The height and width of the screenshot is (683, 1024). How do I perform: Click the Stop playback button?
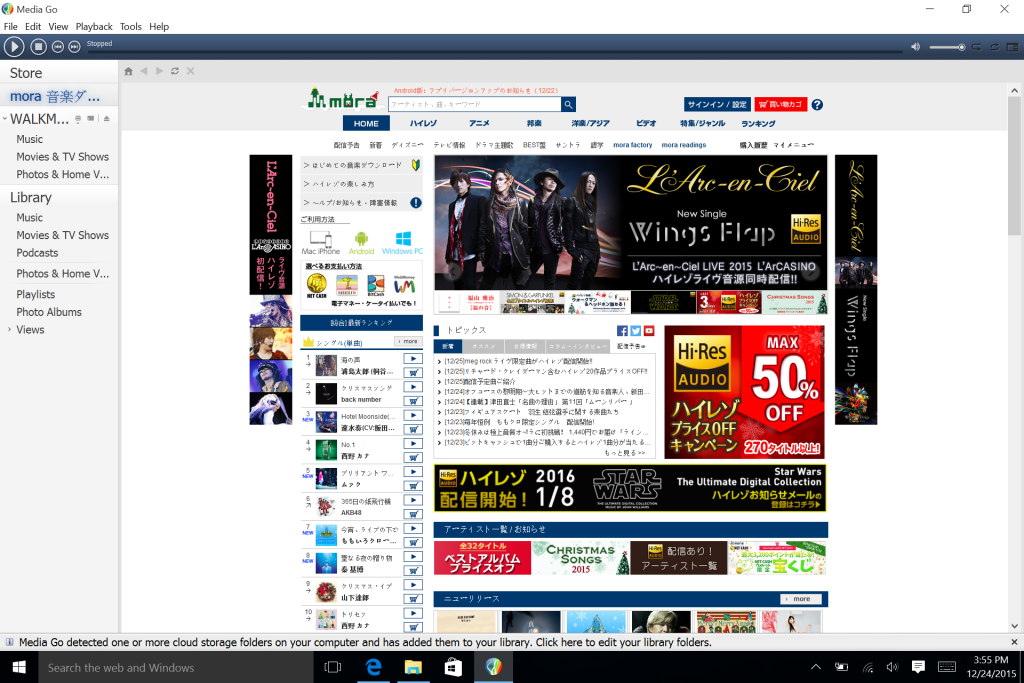pyautogui.click(x=39, y=46)
